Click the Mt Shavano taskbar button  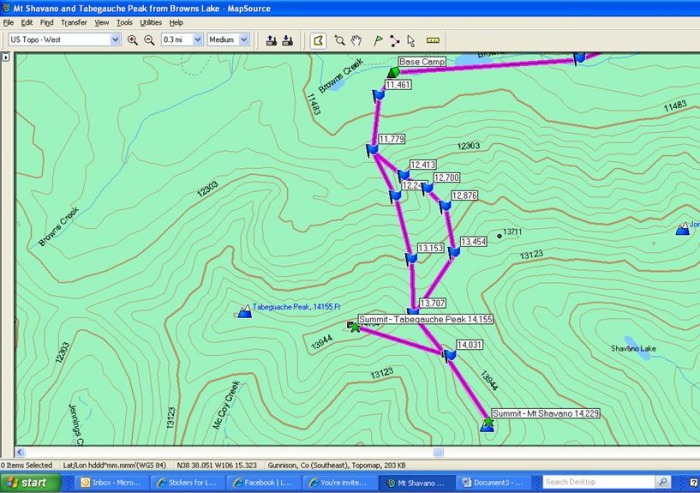coord(417,483)
